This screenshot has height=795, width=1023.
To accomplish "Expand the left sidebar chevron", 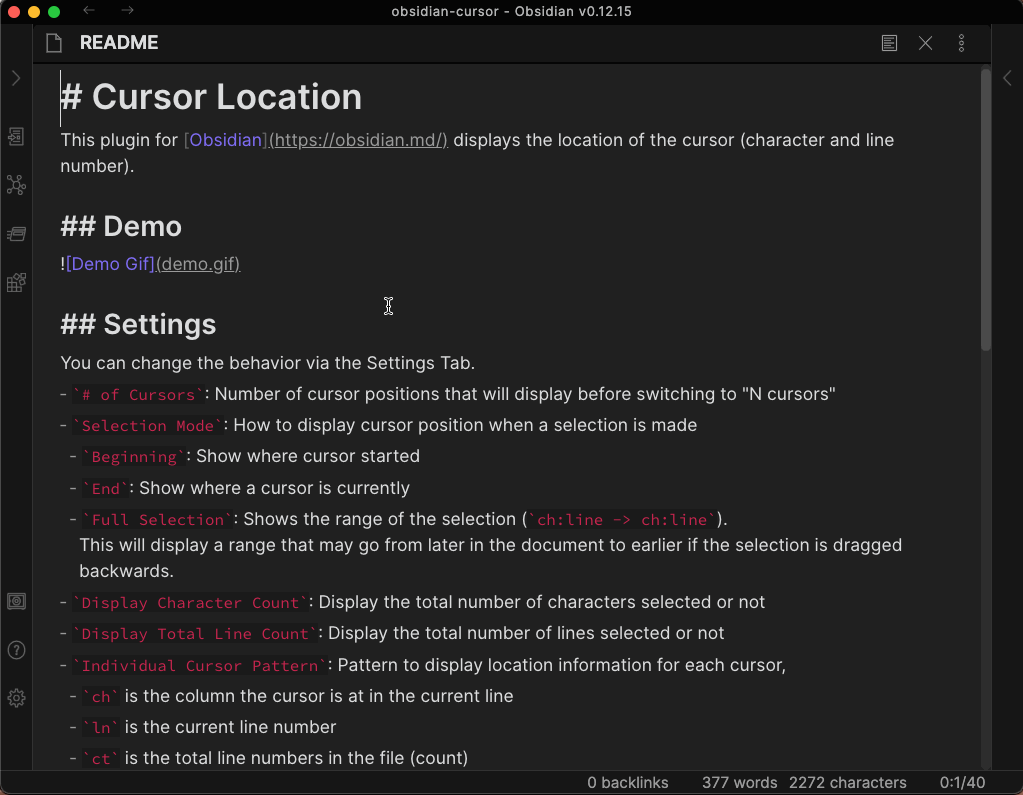I will (16, 78).
